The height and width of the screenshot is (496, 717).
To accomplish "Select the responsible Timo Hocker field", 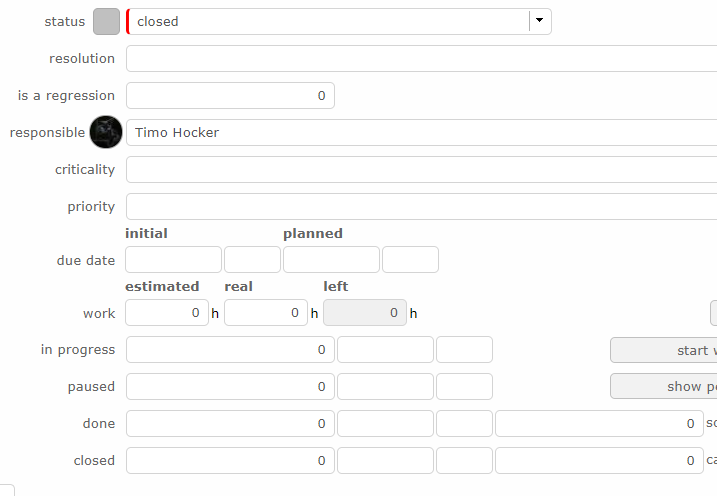I will pyautogui.click(x=420, y=132).
